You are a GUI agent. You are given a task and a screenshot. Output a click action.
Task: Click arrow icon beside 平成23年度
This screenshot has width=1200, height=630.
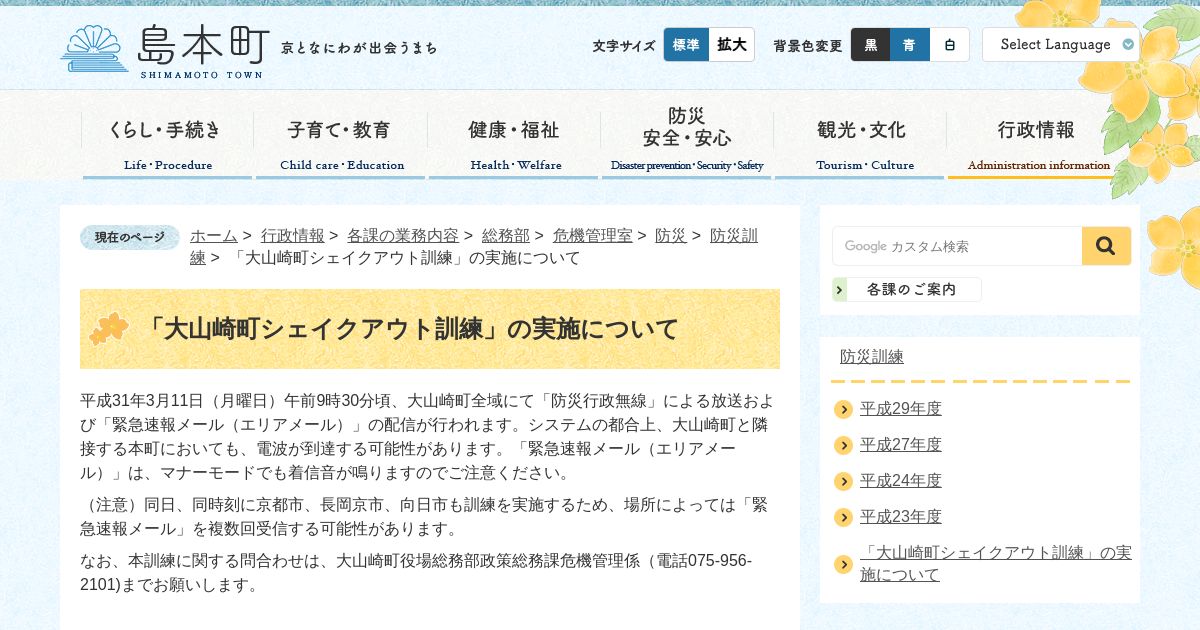(x=843, y=517)
